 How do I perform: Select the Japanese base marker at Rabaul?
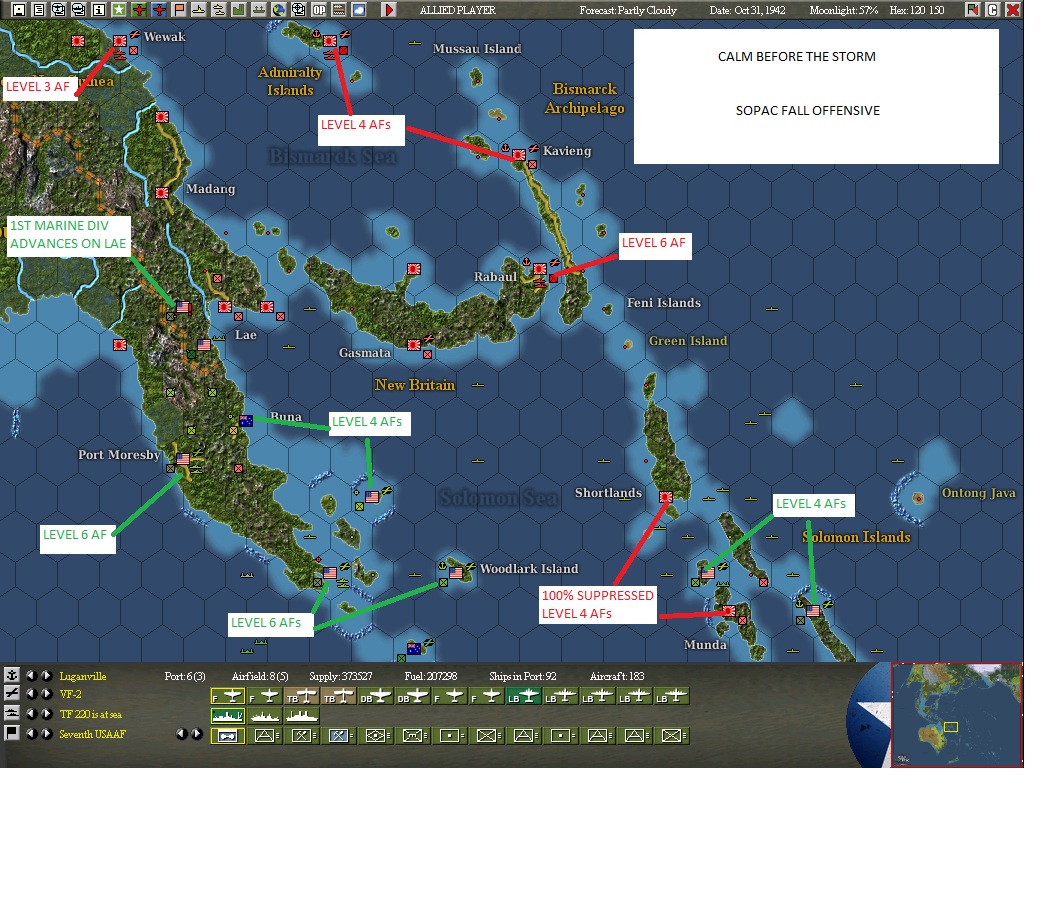coord(539,269)
